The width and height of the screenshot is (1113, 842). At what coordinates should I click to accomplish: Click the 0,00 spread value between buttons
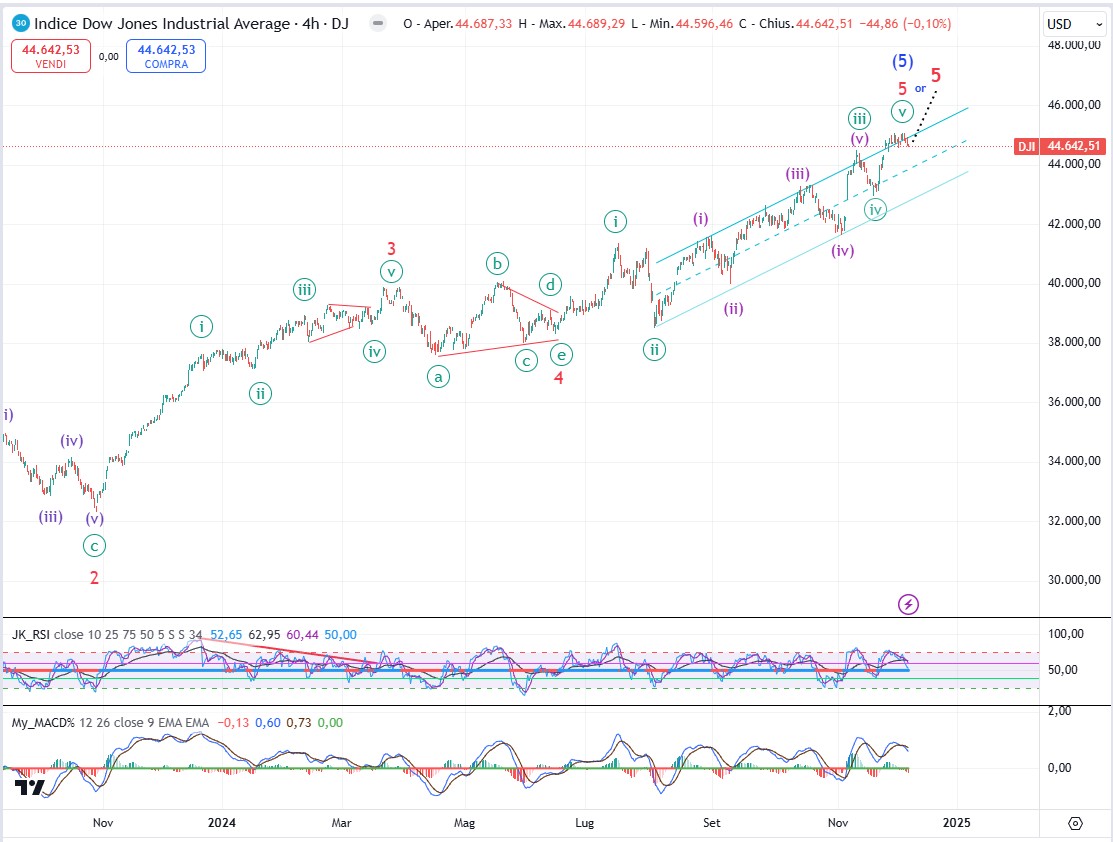(109, 57)
